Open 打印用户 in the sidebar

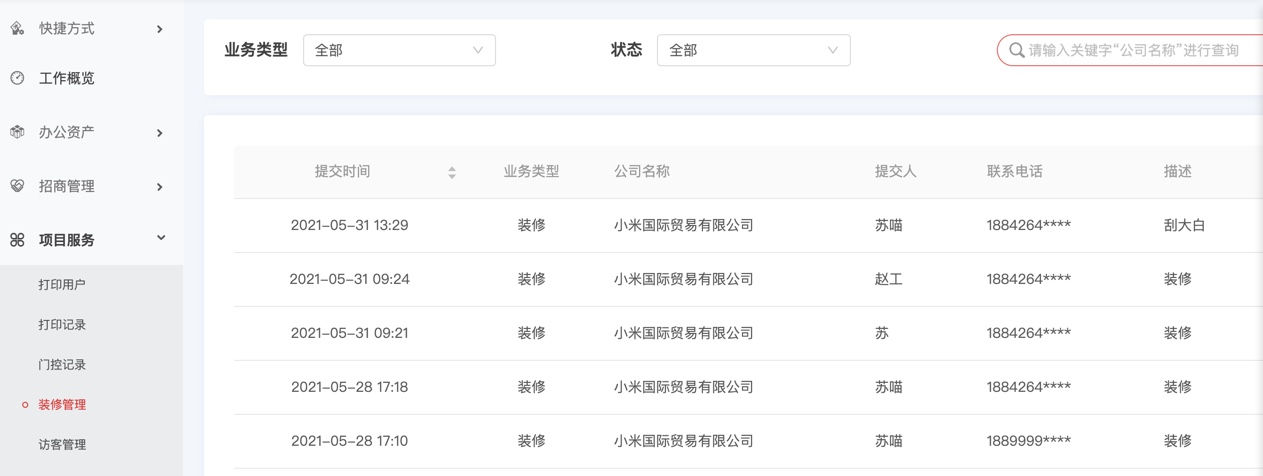62,285
